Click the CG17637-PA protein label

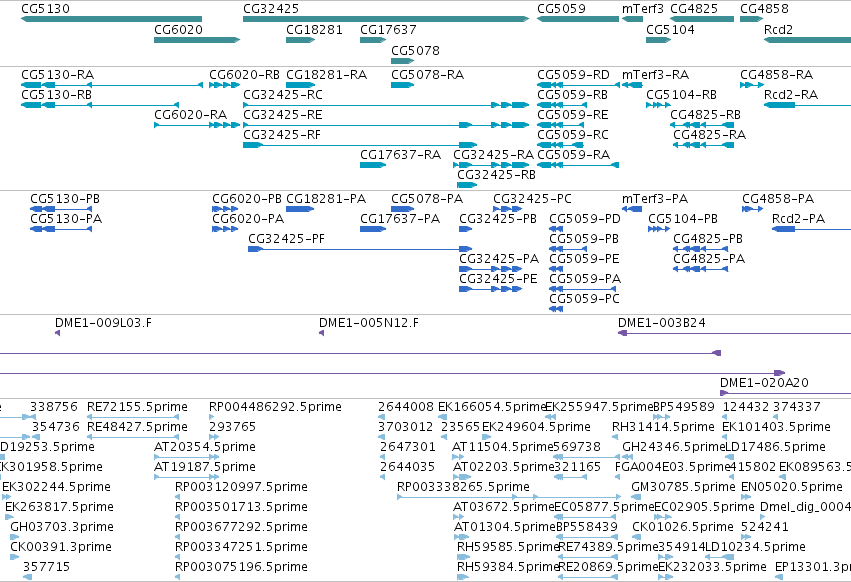[400, 219]
